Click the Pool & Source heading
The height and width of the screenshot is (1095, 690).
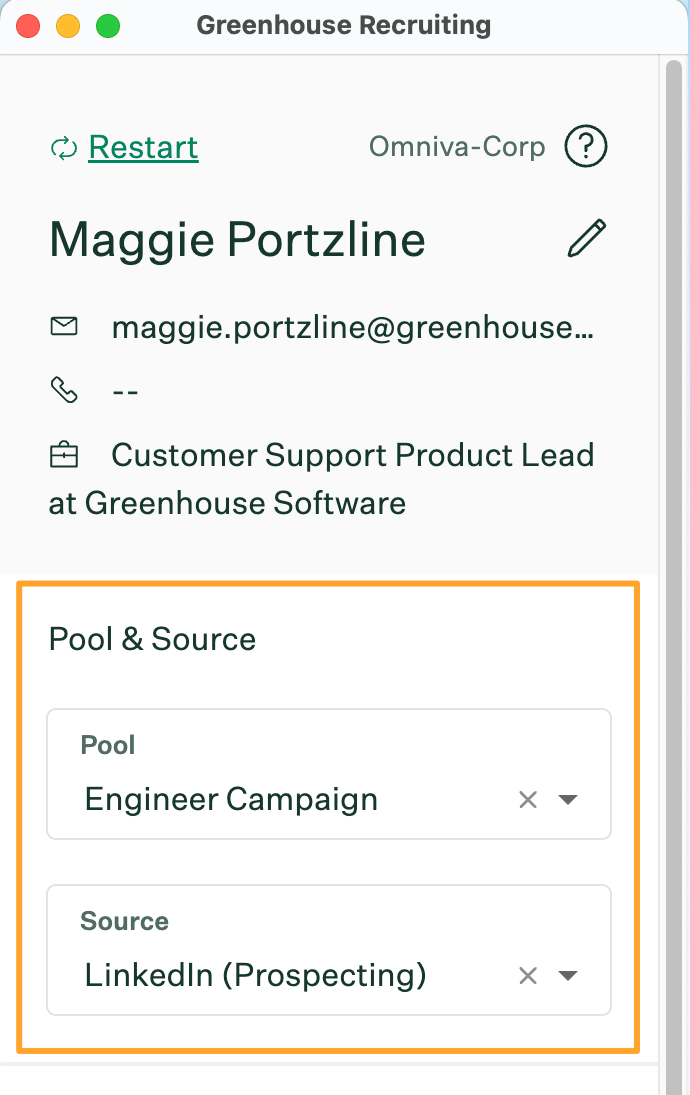pyautogui.click(x=152, y=639)
